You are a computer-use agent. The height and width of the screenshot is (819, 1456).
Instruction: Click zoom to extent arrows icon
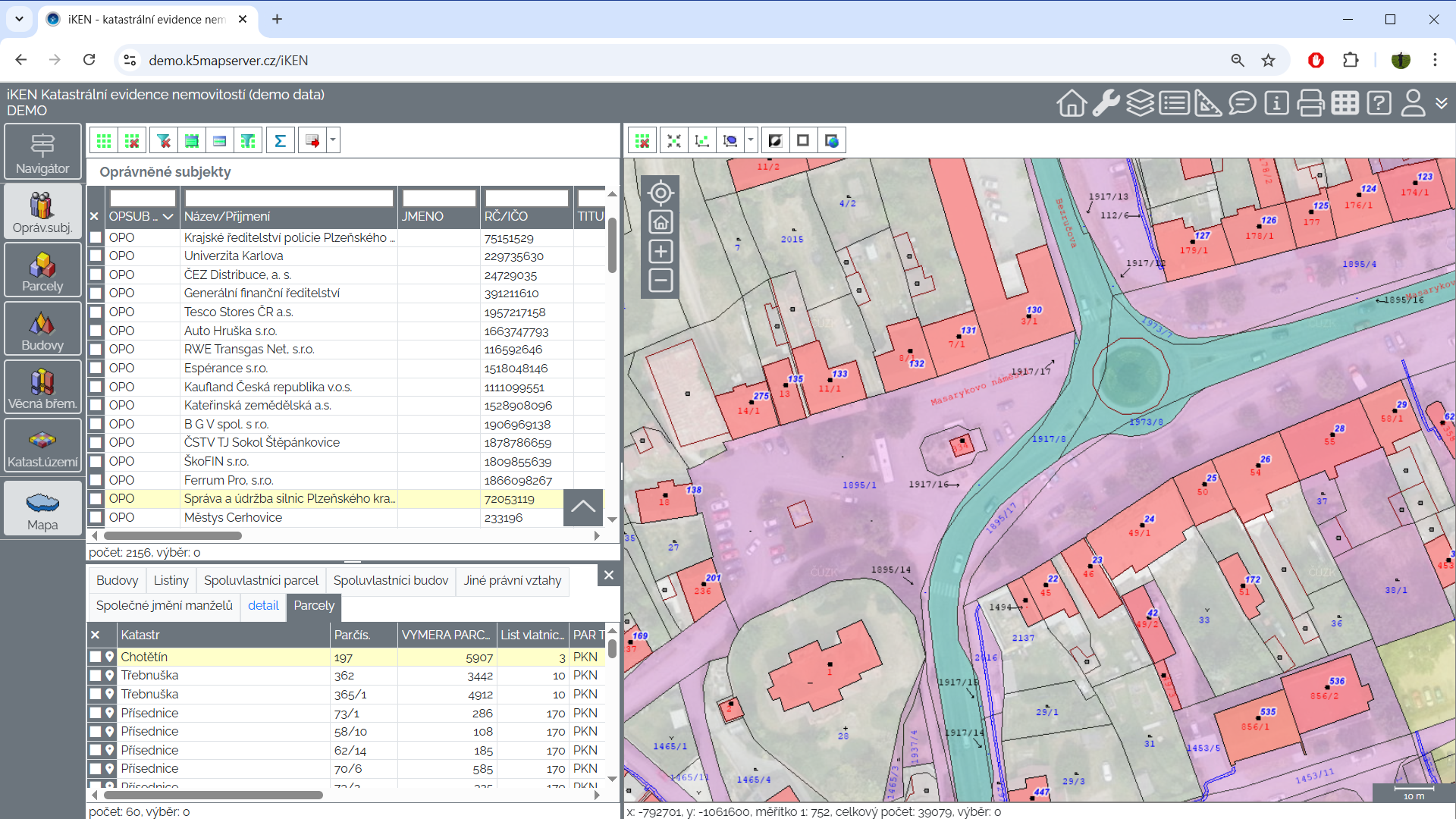click(673, 140)
